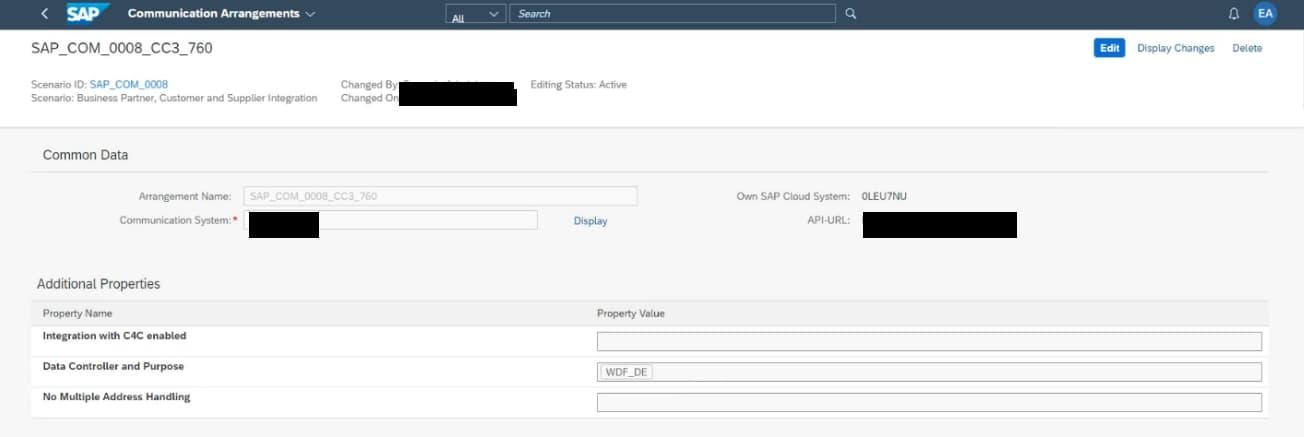
Task: Select Integration with C4C enabled value field
Action: [929, 341]
